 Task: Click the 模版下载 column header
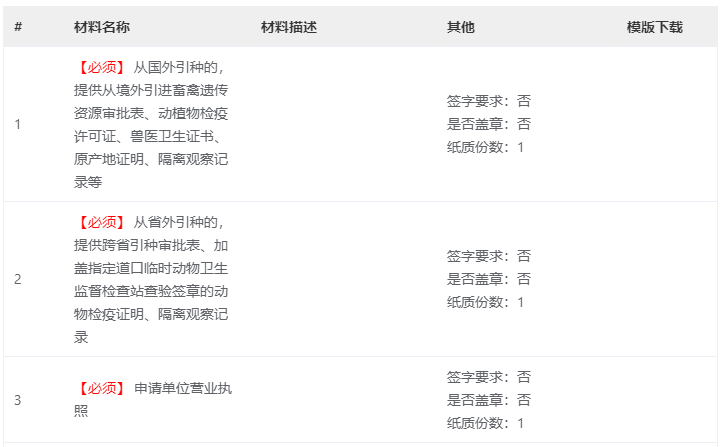click(654, 27)
